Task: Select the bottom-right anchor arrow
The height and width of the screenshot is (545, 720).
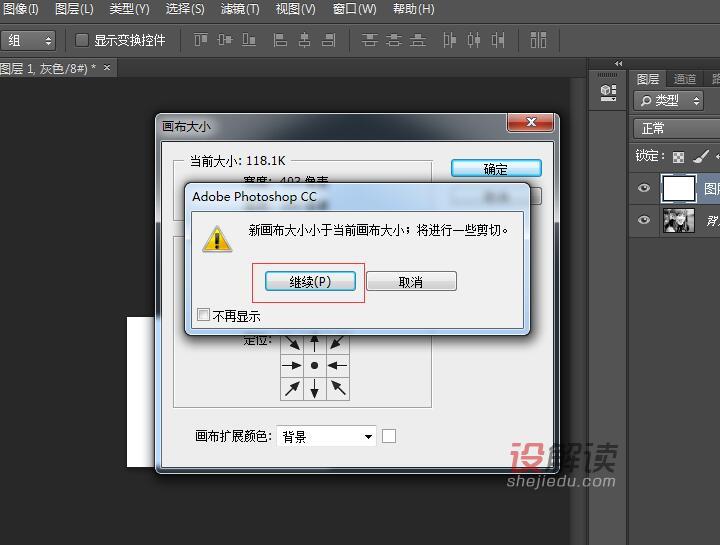Action: [338, 388]
